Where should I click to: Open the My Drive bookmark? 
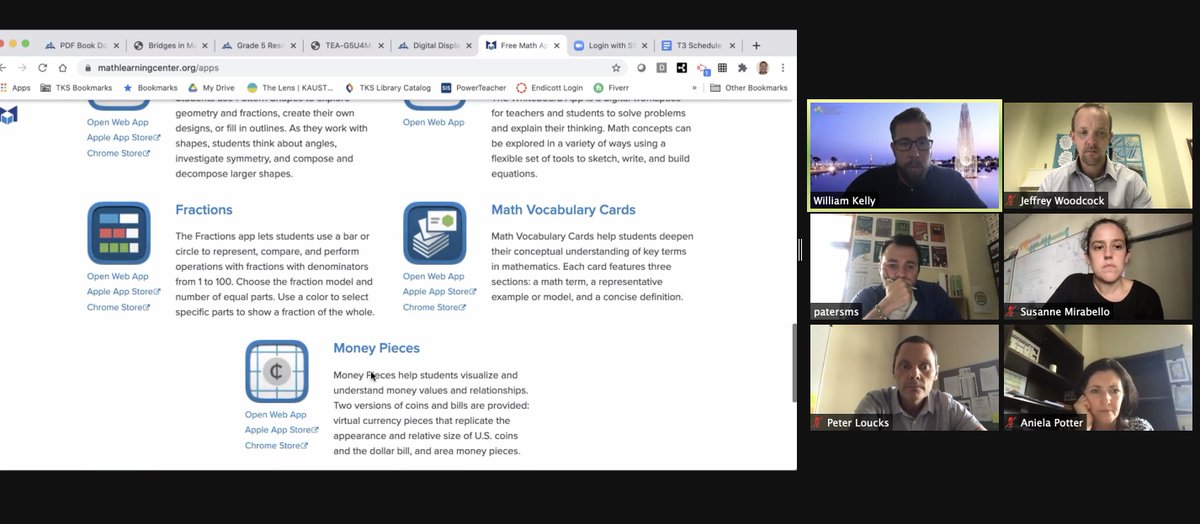pyautogui.click(x=211, y=88)
